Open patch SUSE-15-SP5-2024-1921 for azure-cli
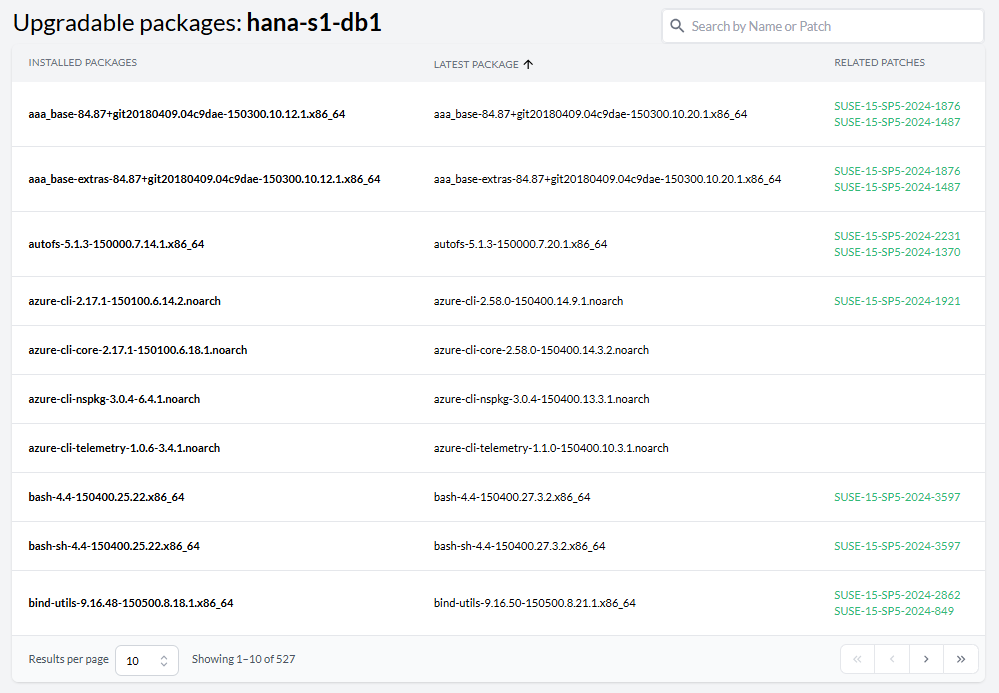The height and width of the screenshot is (693, 999). [897, 301]
